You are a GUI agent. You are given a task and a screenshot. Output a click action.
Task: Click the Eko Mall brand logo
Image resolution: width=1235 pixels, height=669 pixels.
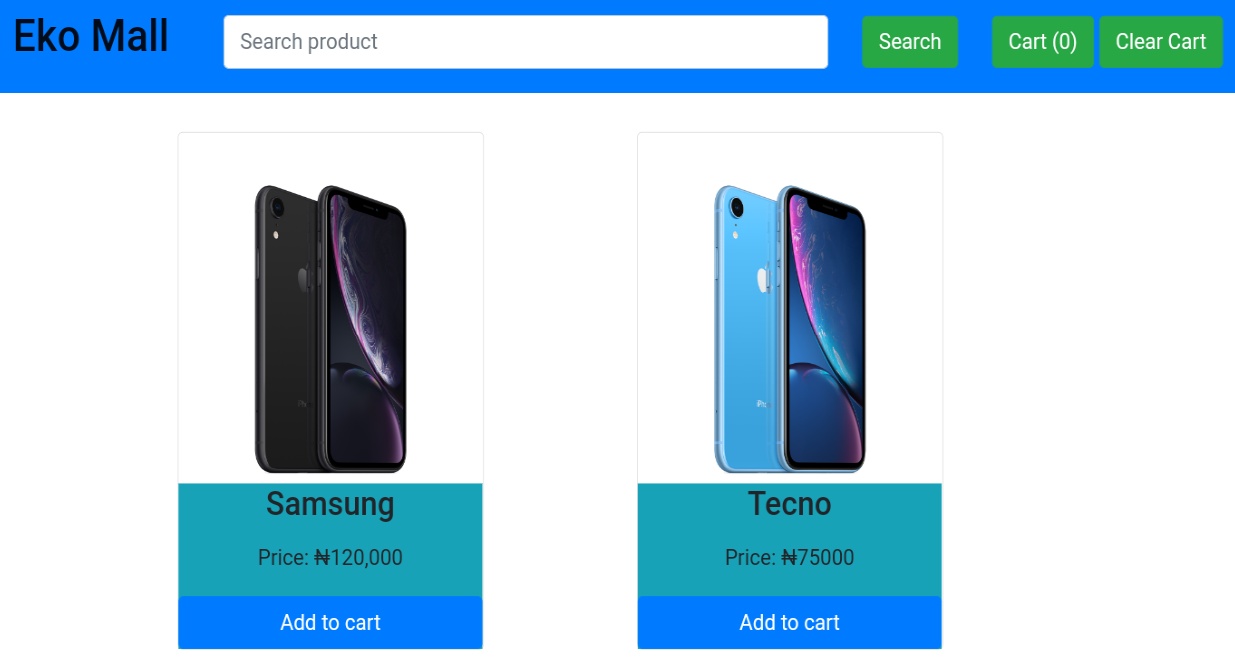click(91, 38)
